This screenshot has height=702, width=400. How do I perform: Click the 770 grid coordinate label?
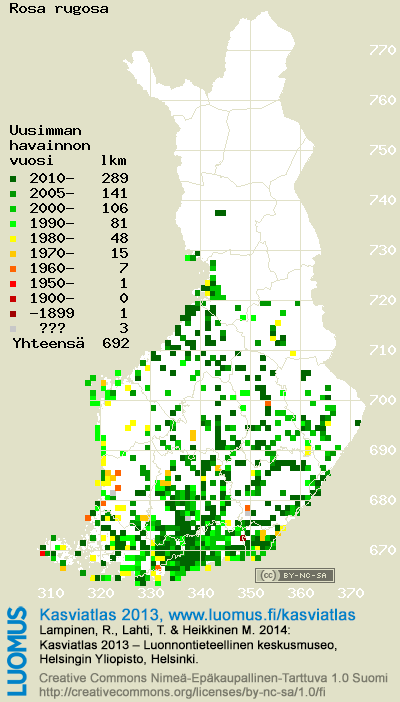coord(383,50)
